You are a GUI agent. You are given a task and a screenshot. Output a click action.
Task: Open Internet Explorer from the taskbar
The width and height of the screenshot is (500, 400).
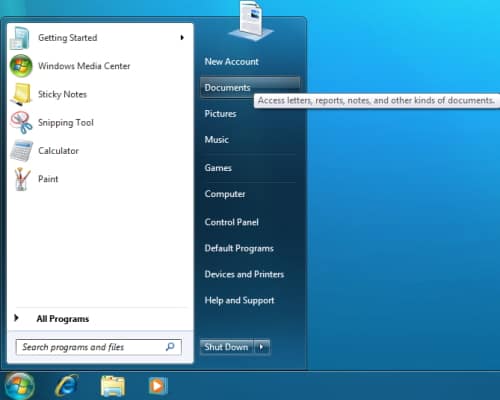pyautogui.click(x=67, y=385)
